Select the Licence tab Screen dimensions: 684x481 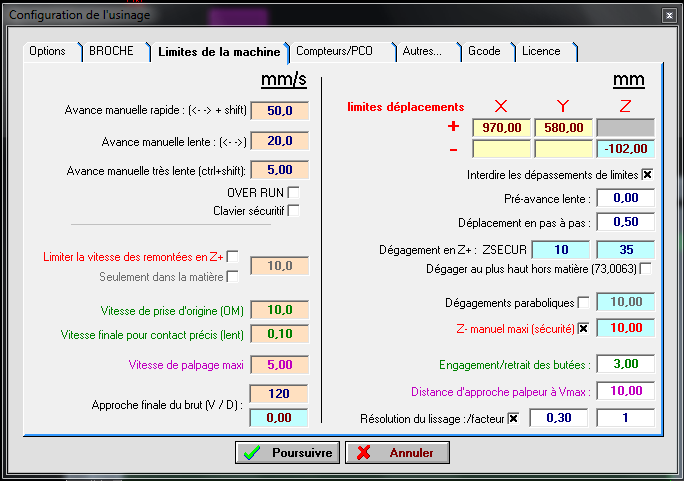pos(542,51)
